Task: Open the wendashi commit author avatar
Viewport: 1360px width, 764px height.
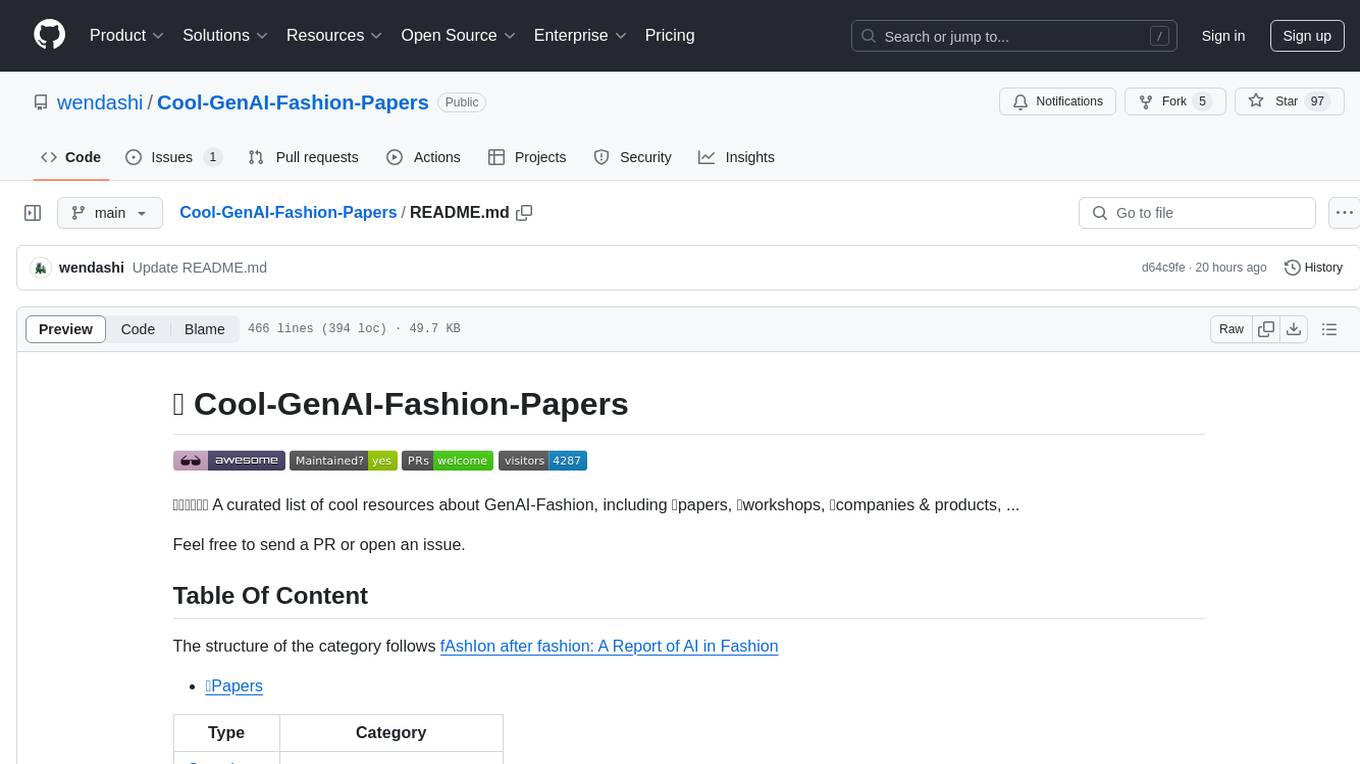Action: point(40,268)
